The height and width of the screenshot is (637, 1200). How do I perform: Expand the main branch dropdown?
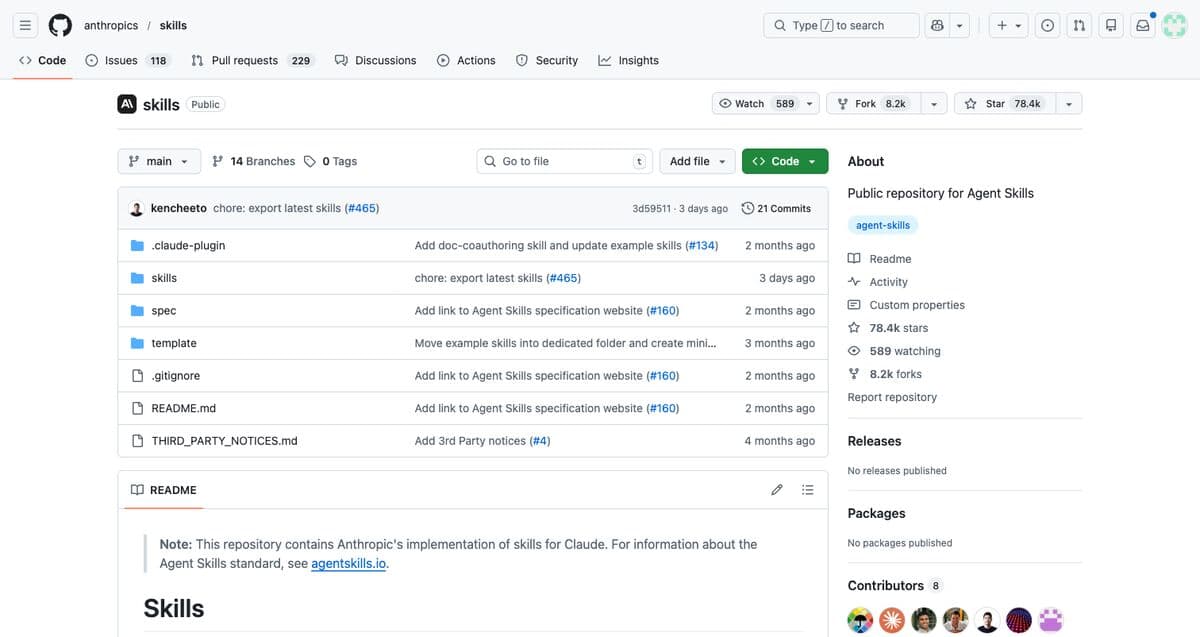(x=159, y=161)
